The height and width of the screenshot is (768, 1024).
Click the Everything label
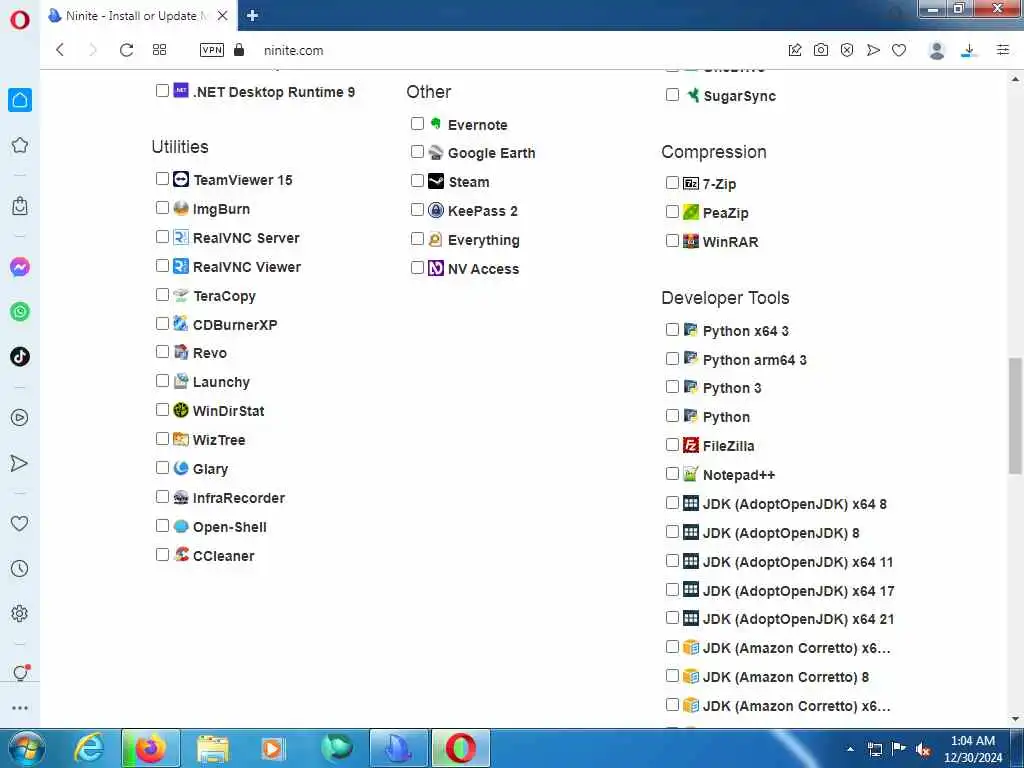pyautogui.click(x=483, y=240)
